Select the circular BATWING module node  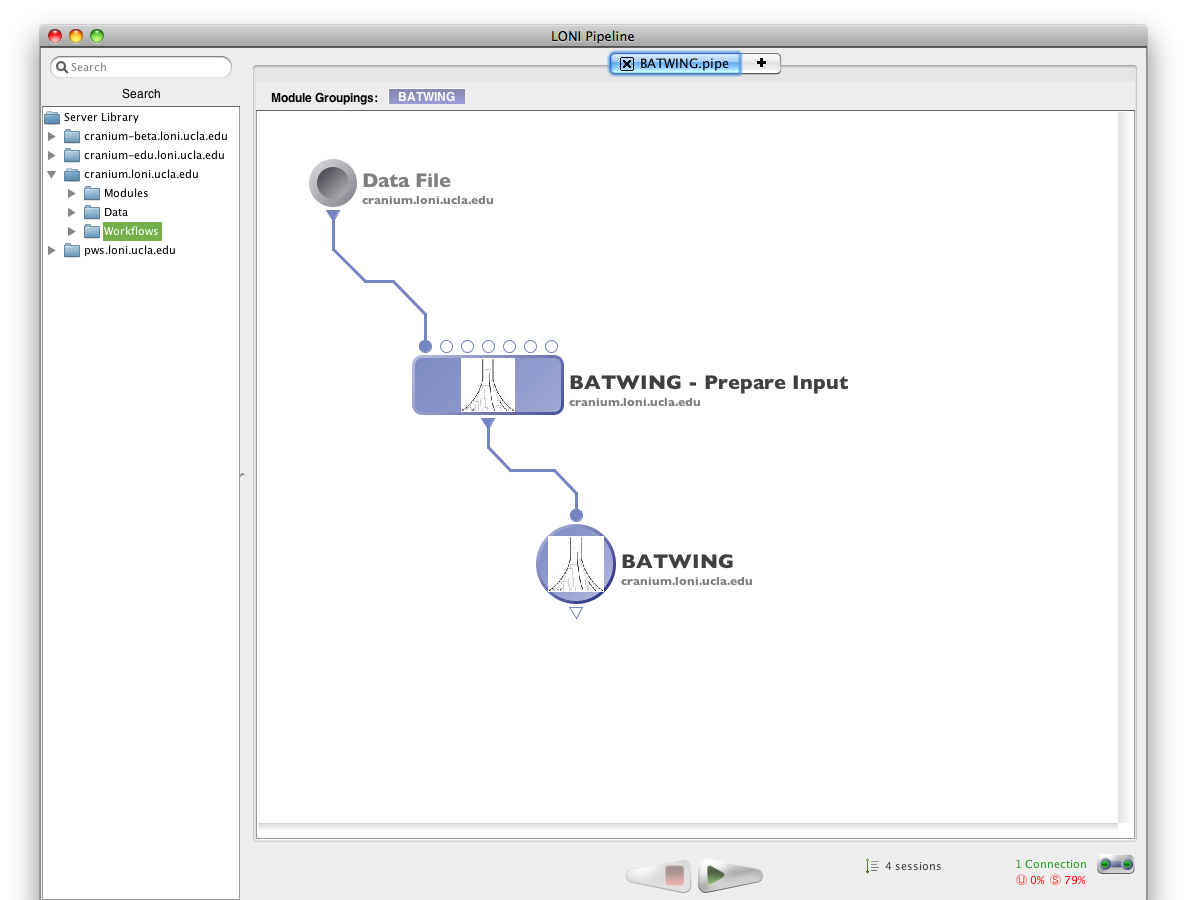click(x=576, y=564)
